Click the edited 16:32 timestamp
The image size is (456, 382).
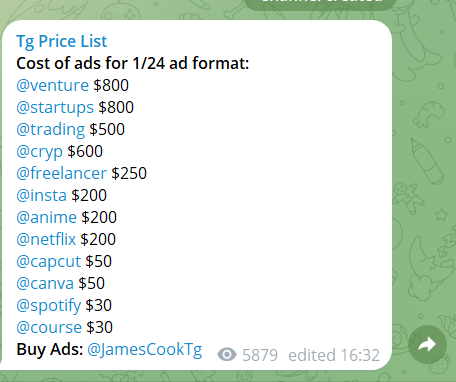(x=334, y=355)
